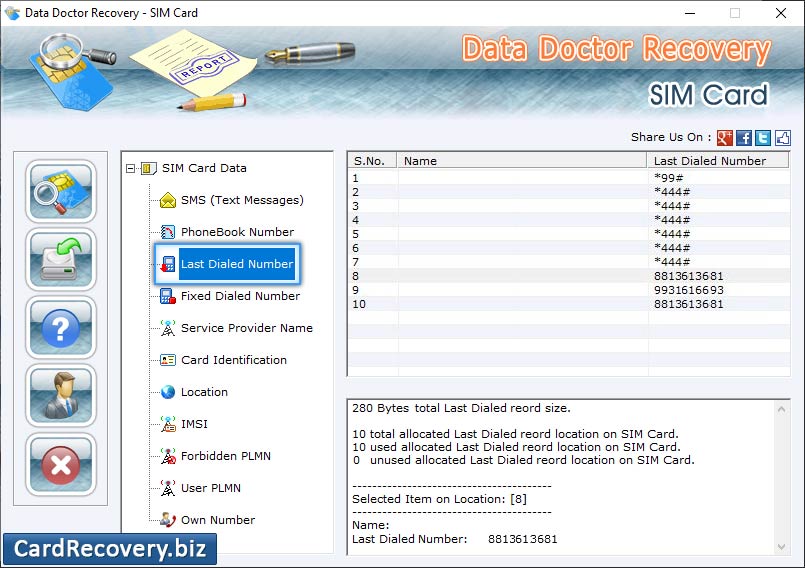Select row 9 number 9931616693
The image size is (805, 568).
(x=569, y=290)
